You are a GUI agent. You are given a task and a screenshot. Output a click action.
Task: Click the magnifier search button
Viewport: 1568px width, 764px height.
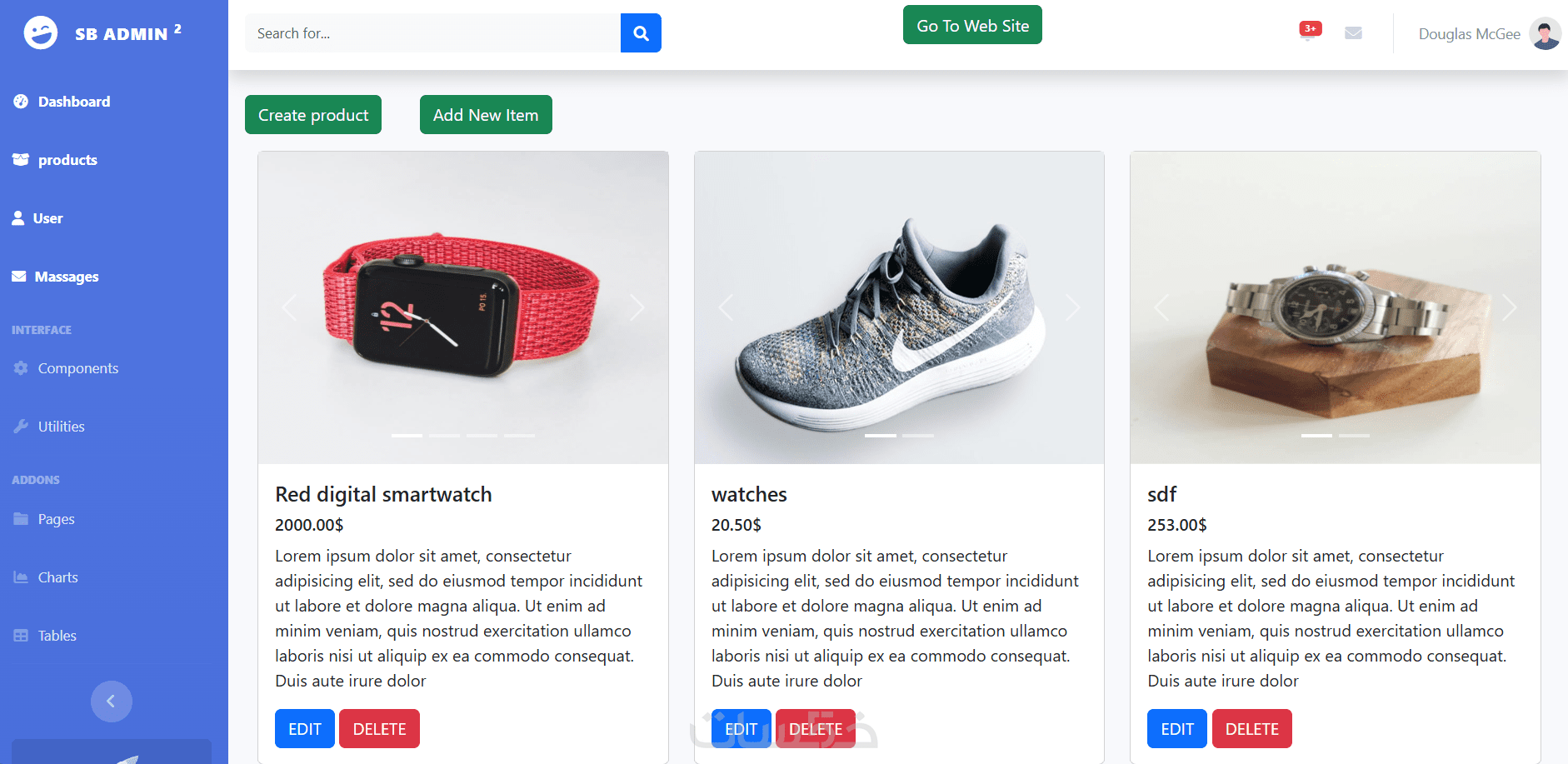click(x=641, y=33)
